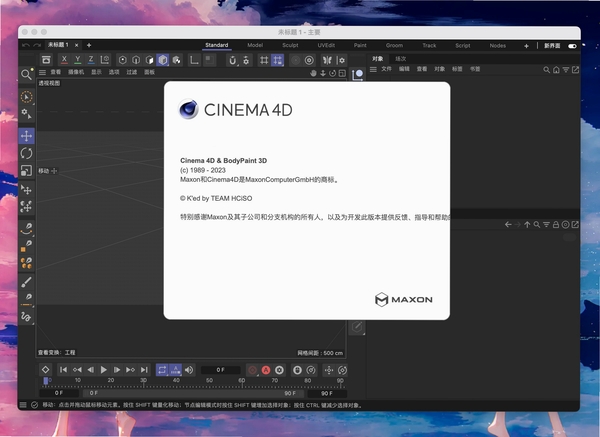Open the filter icon in Object Manager
The width and height of the screenshot is (600, 437).
point(566,70)
